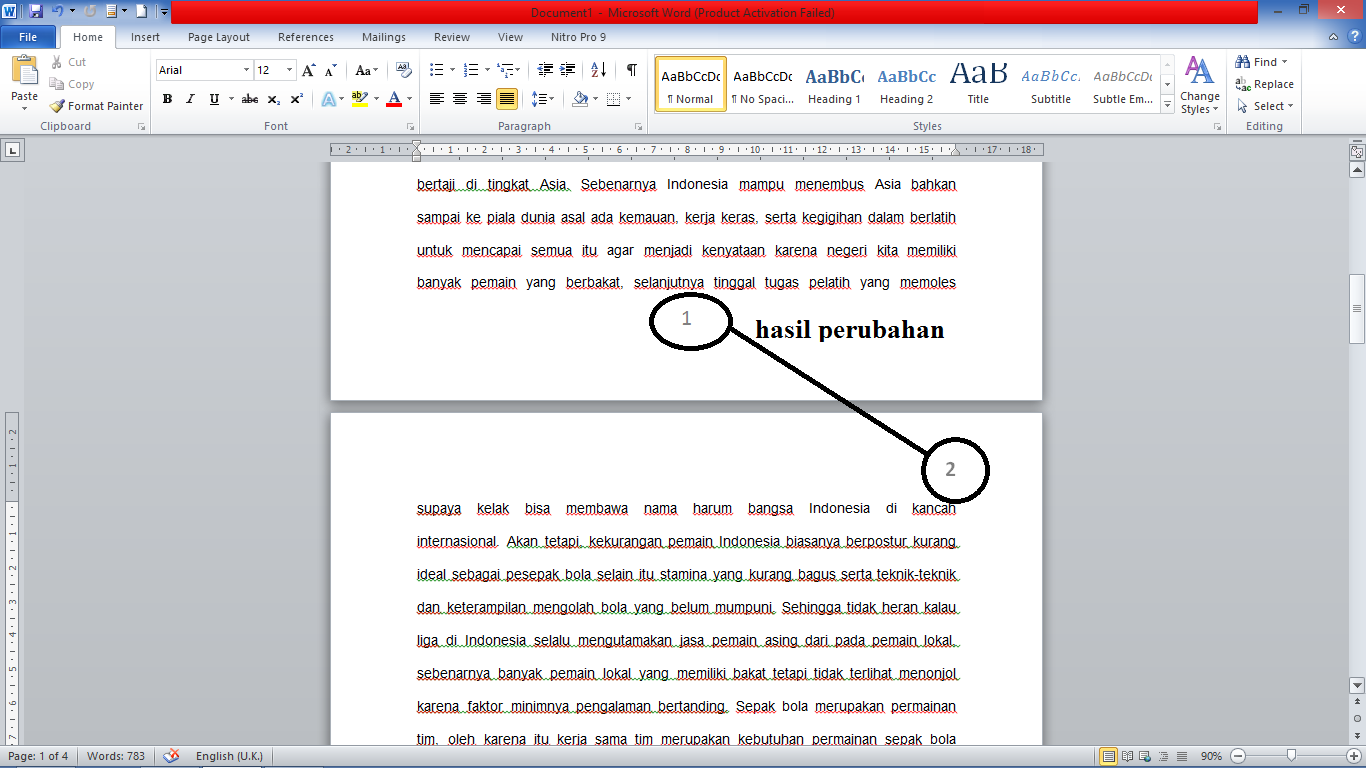Screen dimensions: 1366x768
Task: Click the Undo icon in Quick Access Toolbar
Action: click(x=57, y=11)
